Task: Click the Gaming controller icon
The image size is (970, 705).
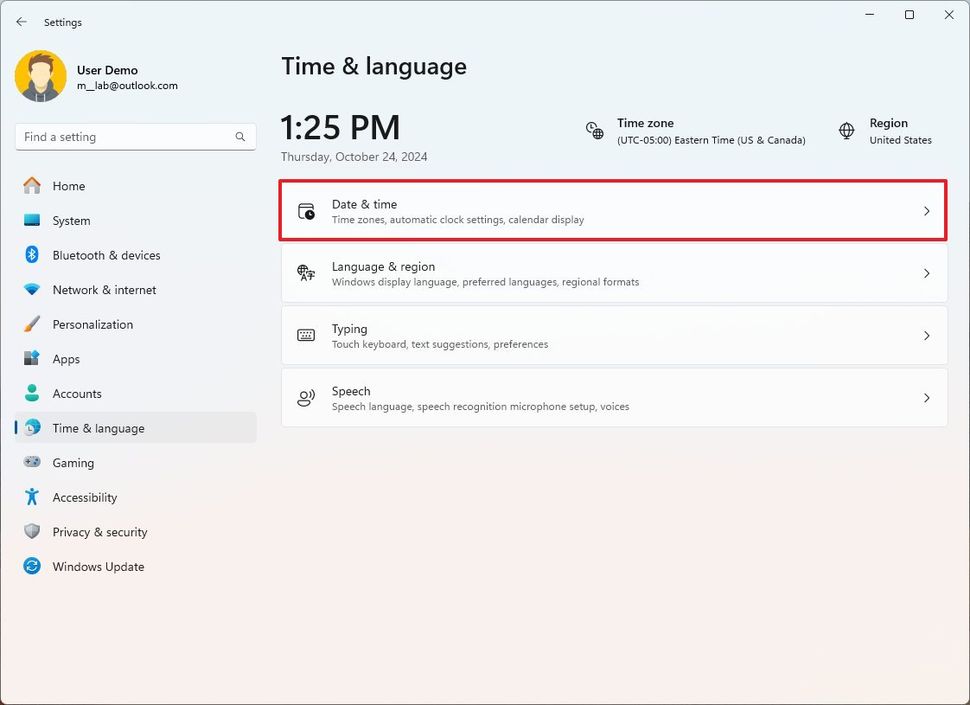Action: [33, 462]
